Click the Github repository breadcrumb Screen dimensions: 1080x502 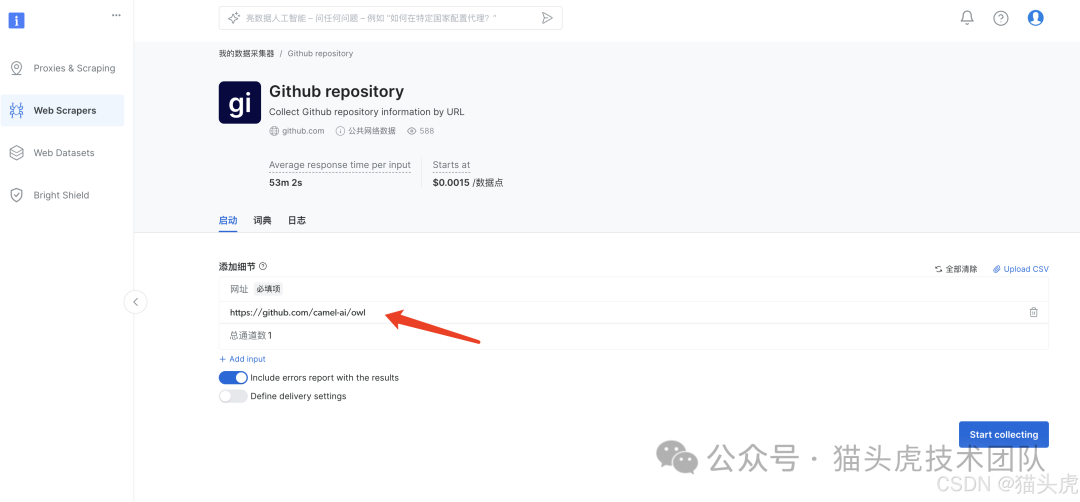click(320, 53)
